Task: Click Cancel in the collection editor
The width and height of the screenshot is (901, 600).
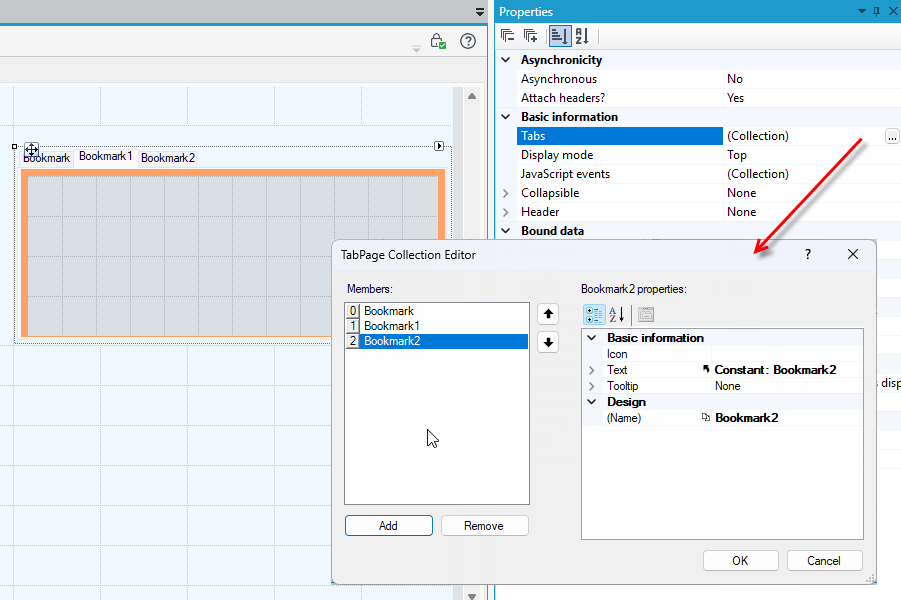Action: 824,561
